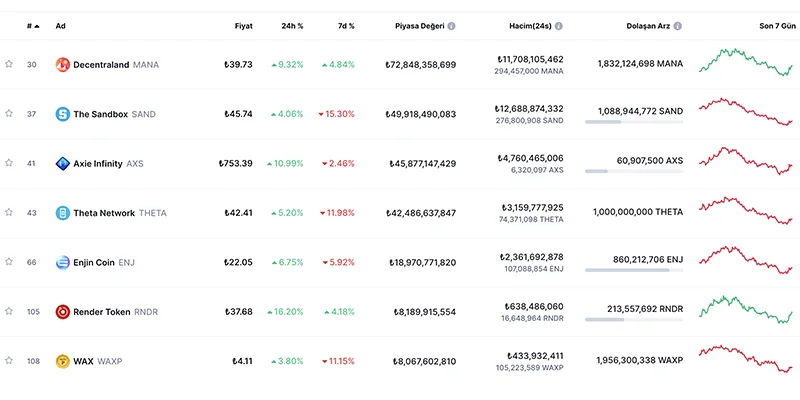Sort table by 24h % column
800x400 pixels.
tap(293, 25)
